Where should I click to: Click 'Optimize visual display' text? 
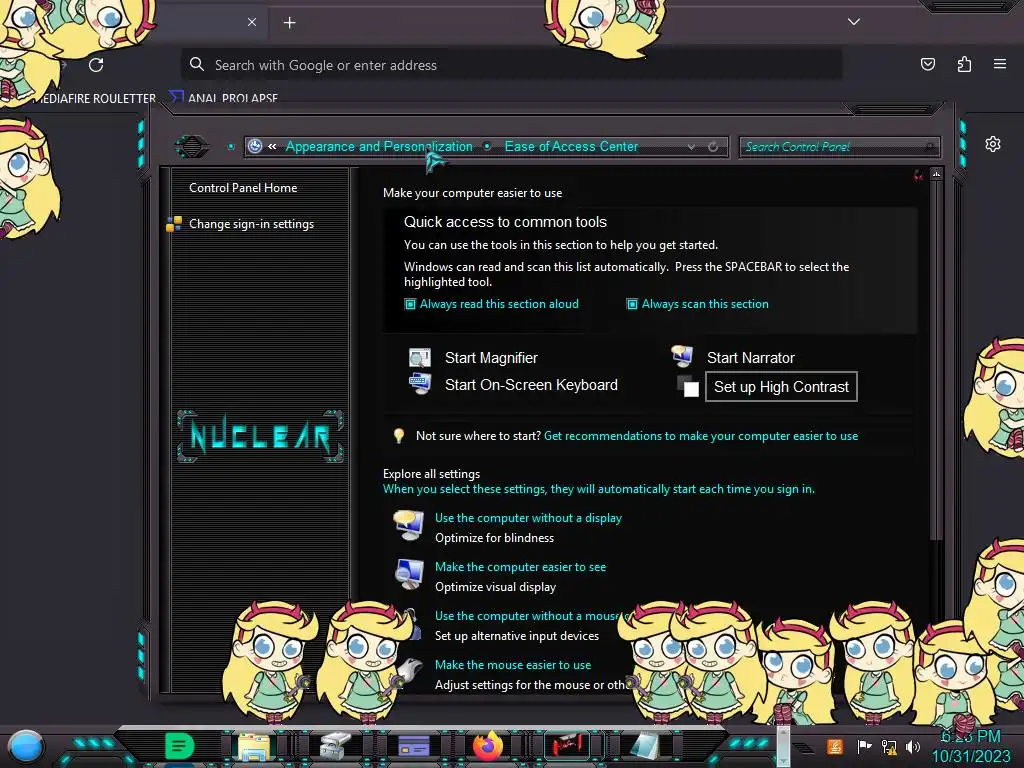(x=495, y=587)
